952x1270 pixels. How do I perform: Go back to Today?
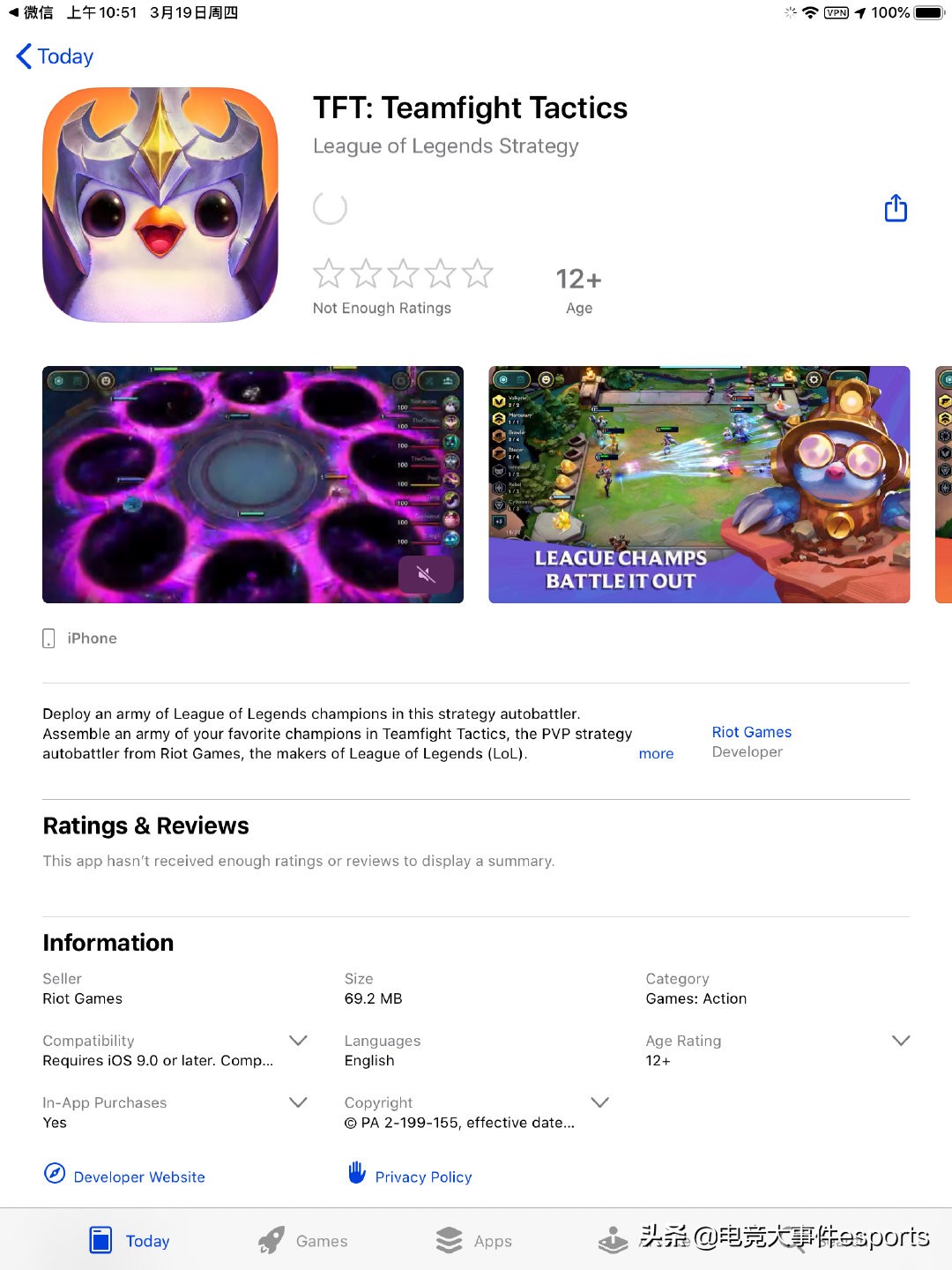tap(55, 56)
